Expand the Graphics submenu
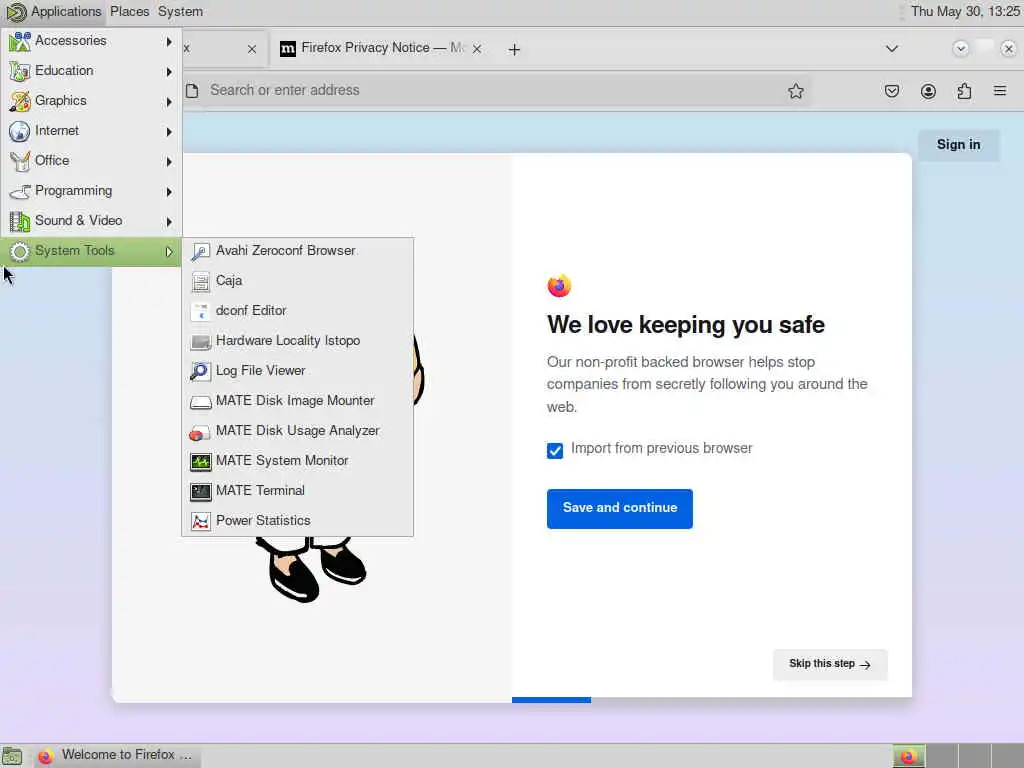This screenshot has height=768, width=1024. [91, 101]
